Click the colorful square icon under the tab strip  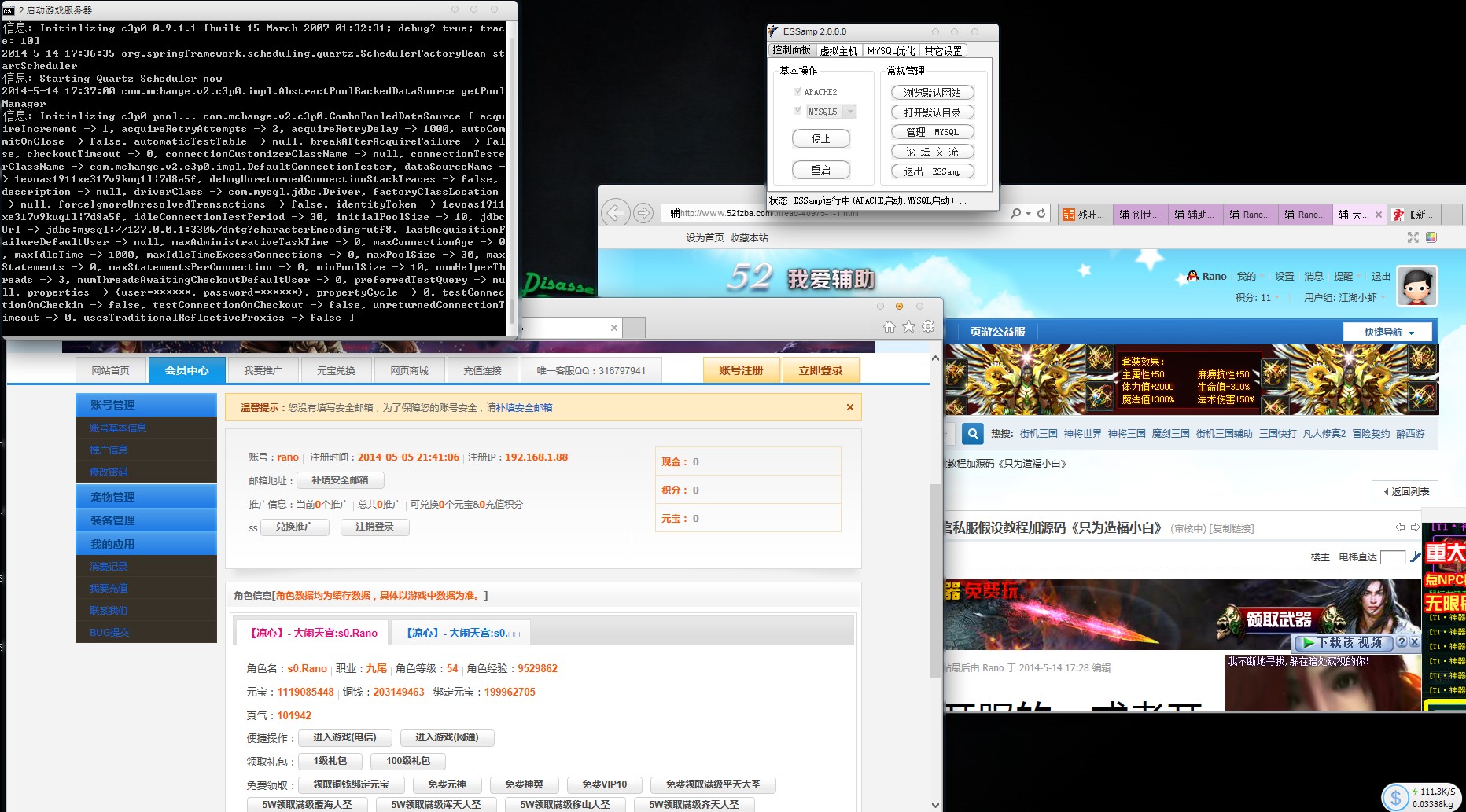(1431, 237)
